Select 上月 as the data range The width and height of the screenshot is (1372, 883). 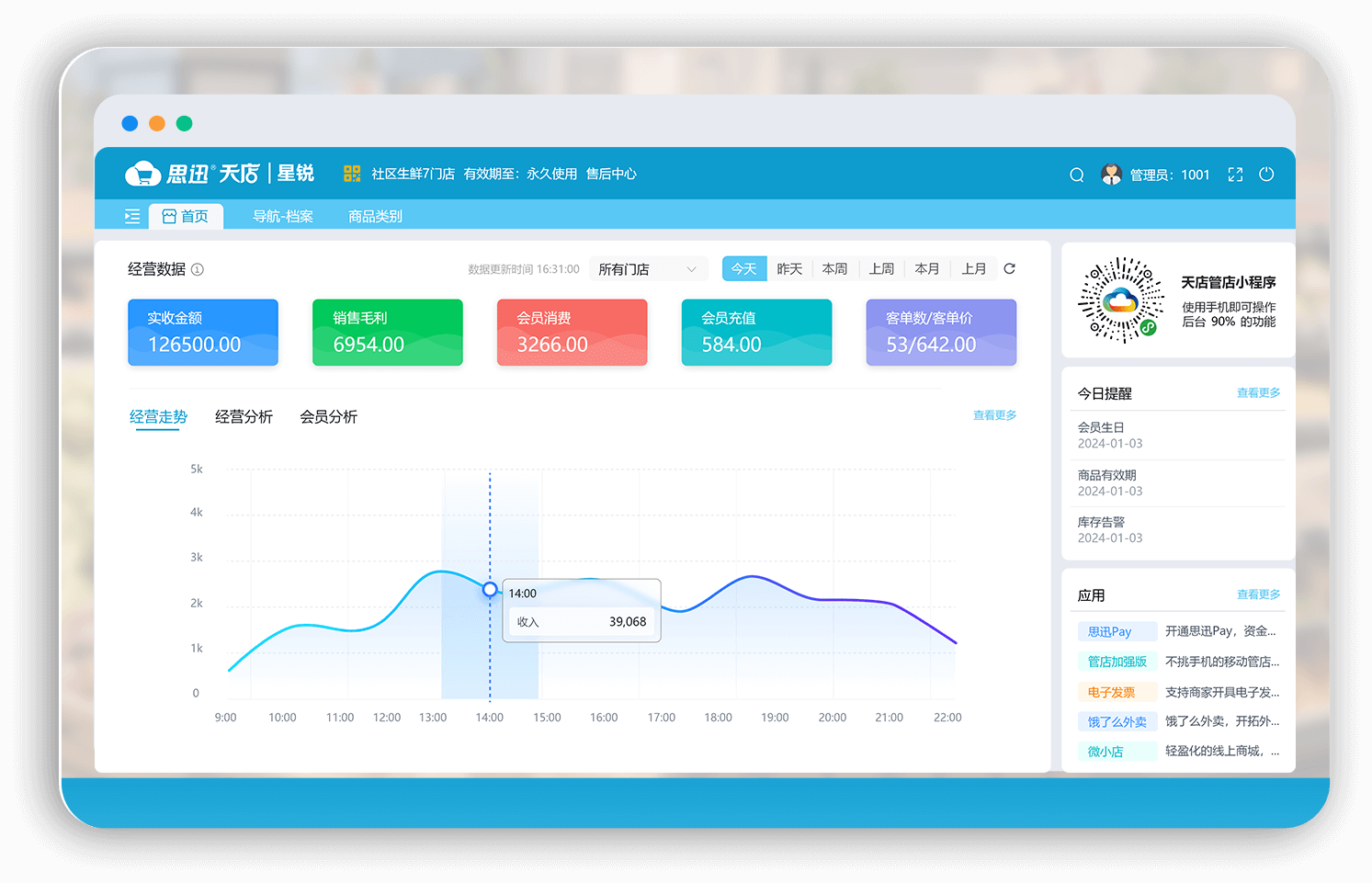[x=974, y=268]
